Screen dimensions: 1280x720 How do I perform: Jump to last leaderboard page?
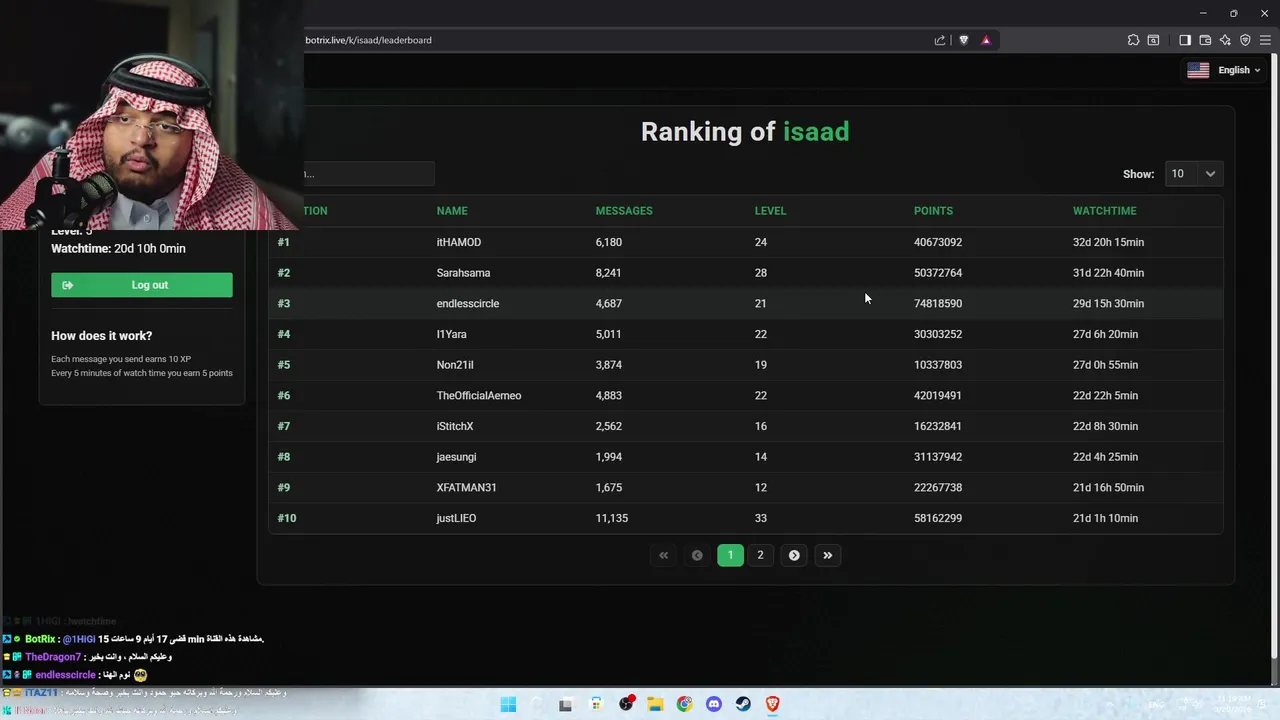point(828,555)
